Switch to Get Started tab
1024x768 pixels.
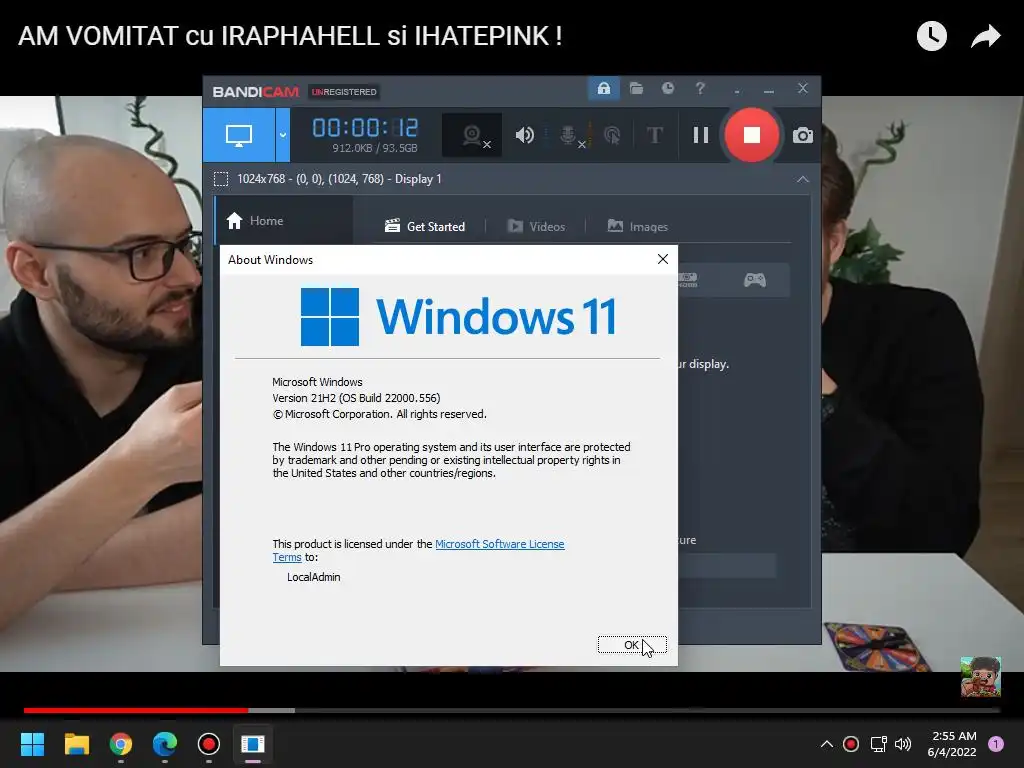(425, 227)
